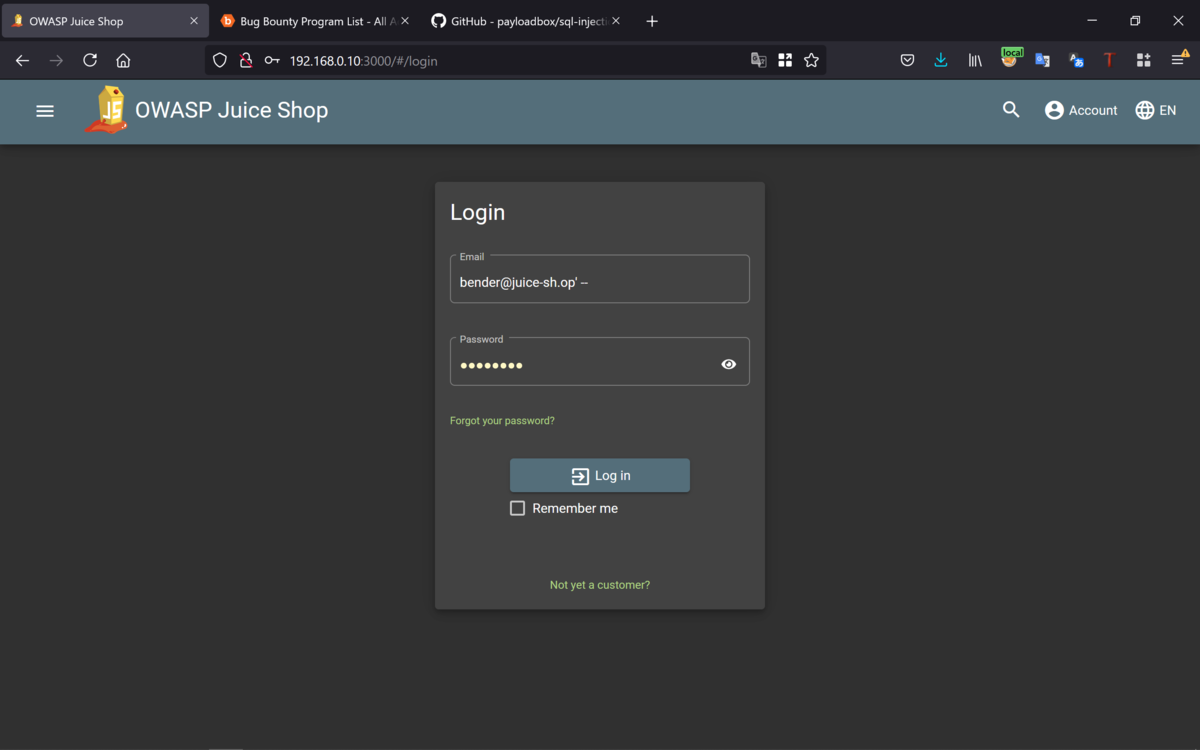Close the Bug Bounty Program List tab

405,21
